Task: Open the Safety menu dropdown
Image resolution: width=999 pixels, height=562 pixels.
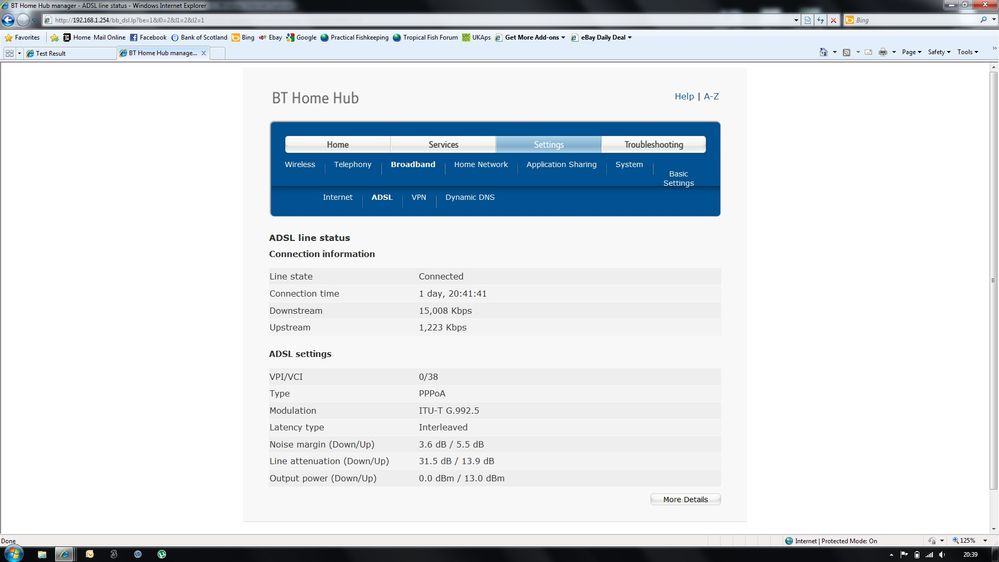Action: point(938,52)
